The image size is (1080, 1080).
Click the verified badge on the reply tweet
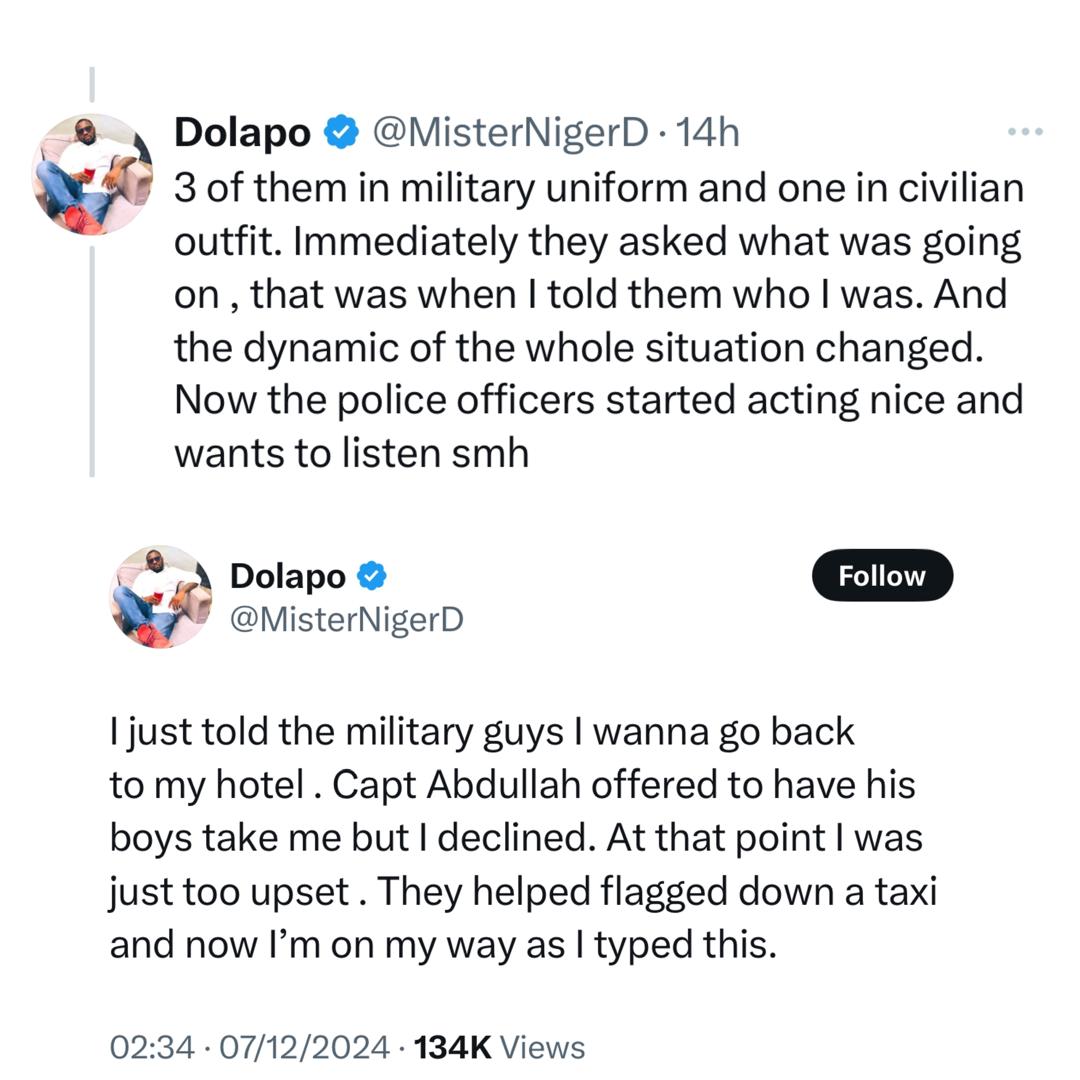click(x=342, y=132)
